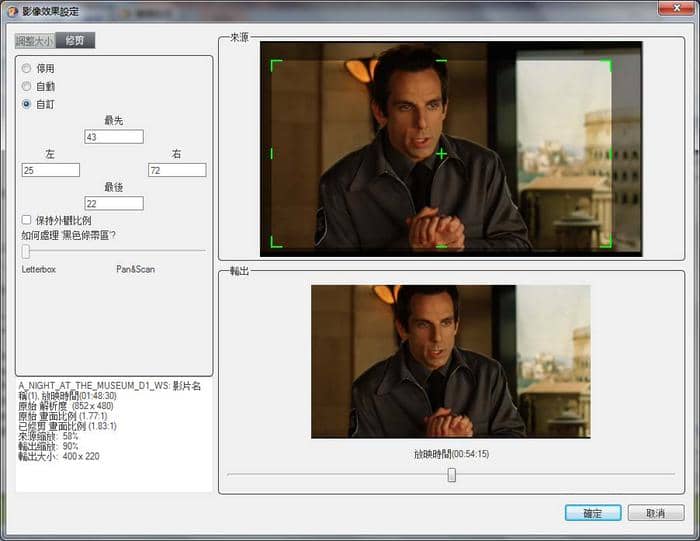Click the Letterbox to Pan&Scan slider handle
Viewport: 700px width, 541px height.
[26, 251]
